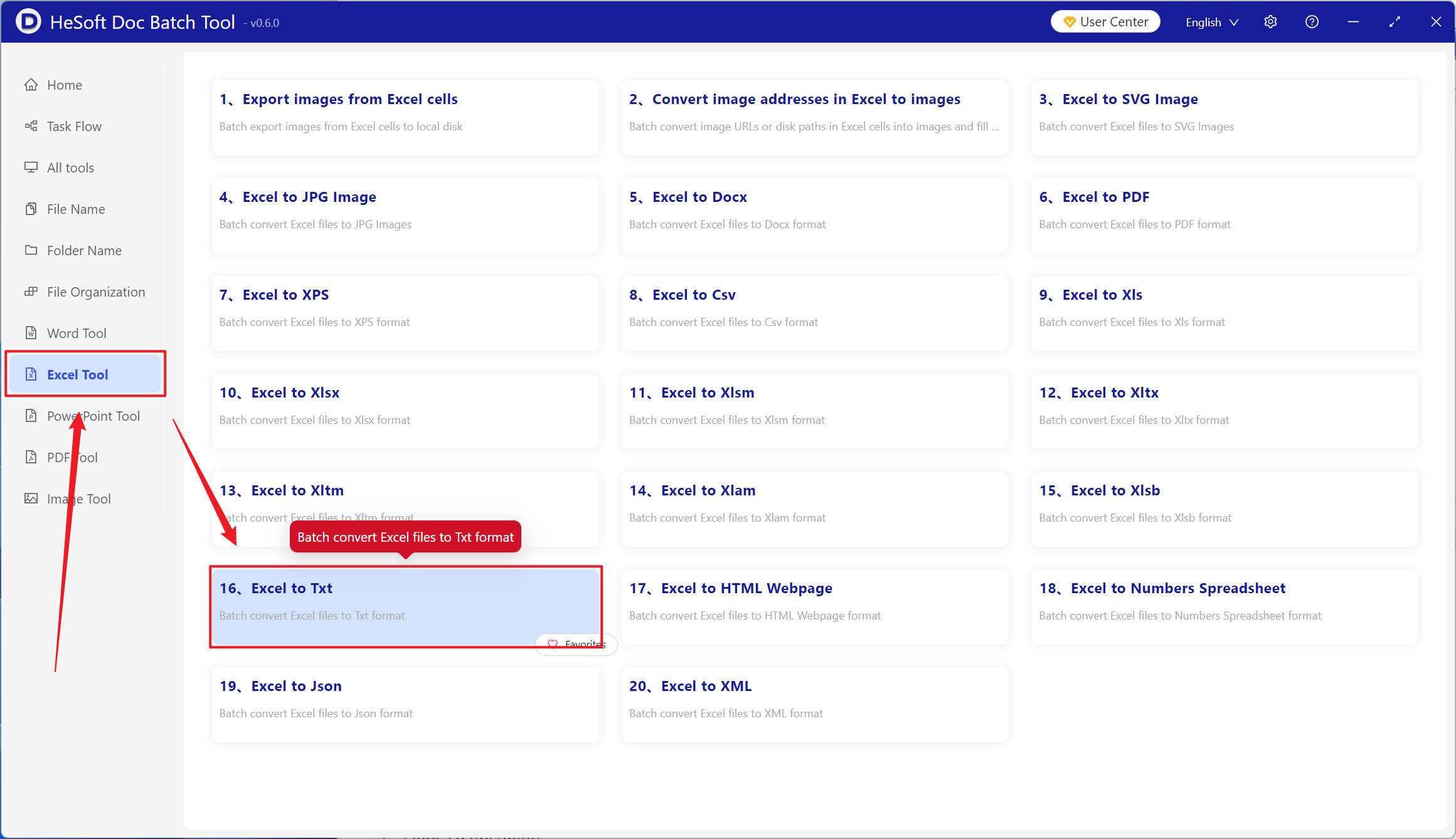Open the Excel to SVG Image tool

(1225, 117)
